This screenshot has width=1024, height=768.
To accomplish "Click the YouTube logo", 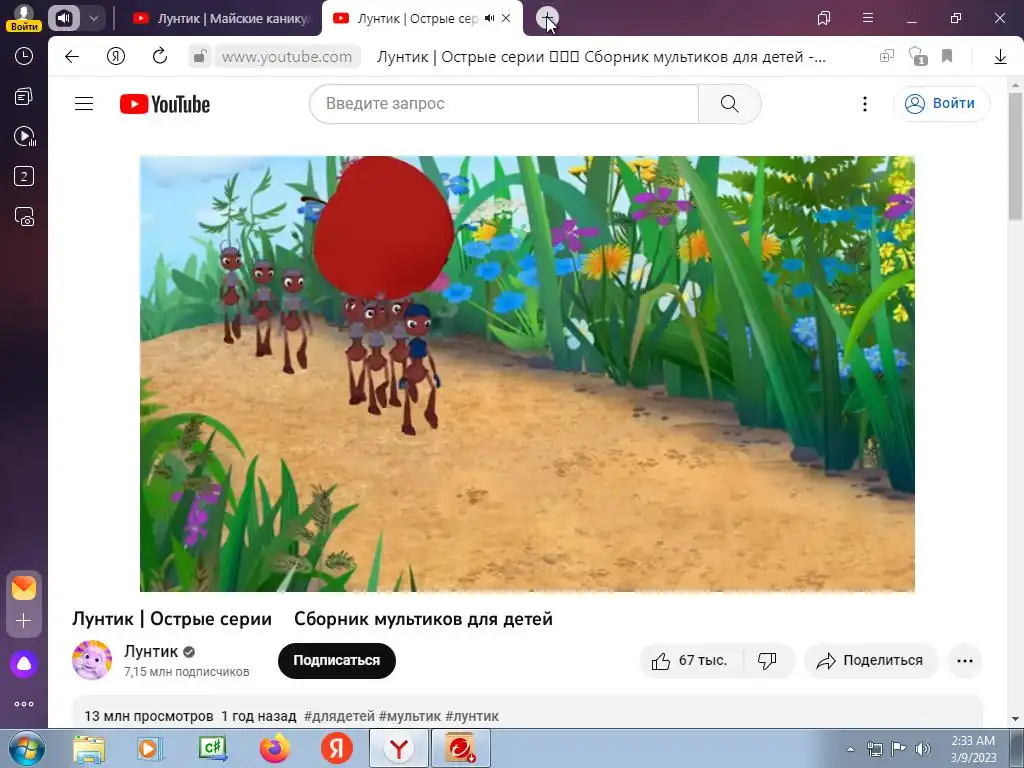I will pyautogui.click(x=165, y=104).
